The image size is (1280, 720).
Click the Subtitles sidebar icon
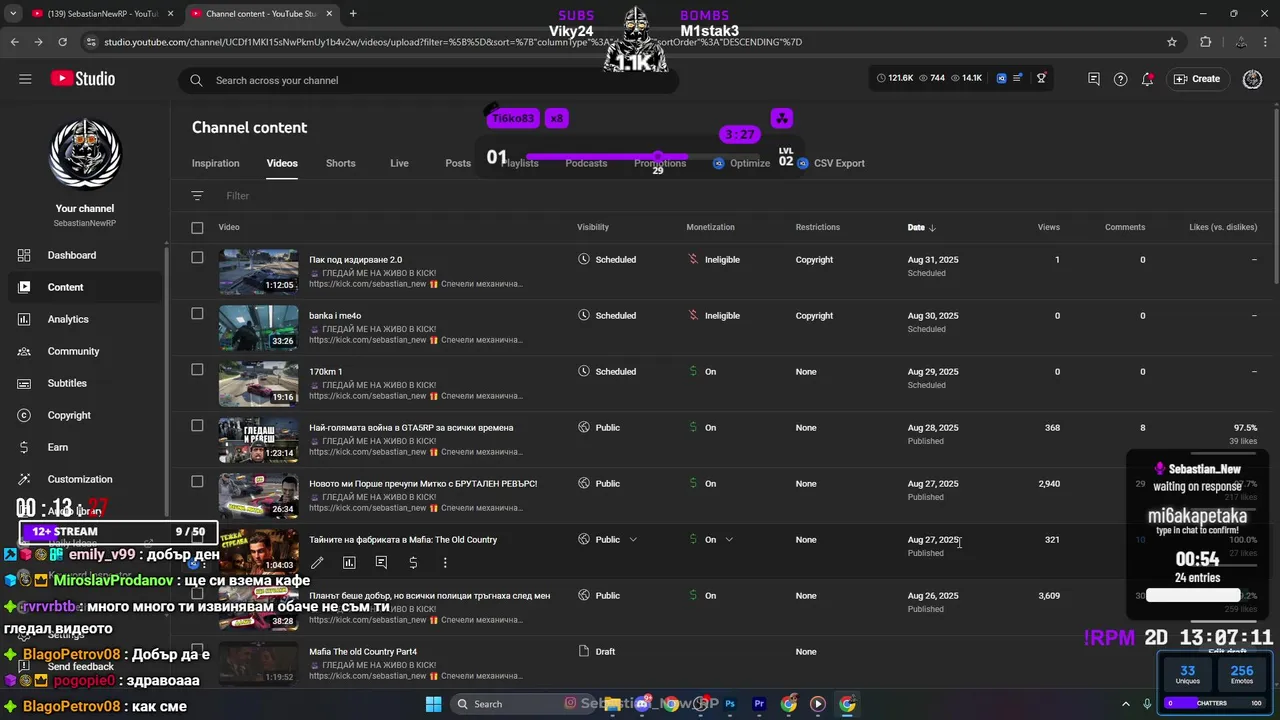coord(25,383)
